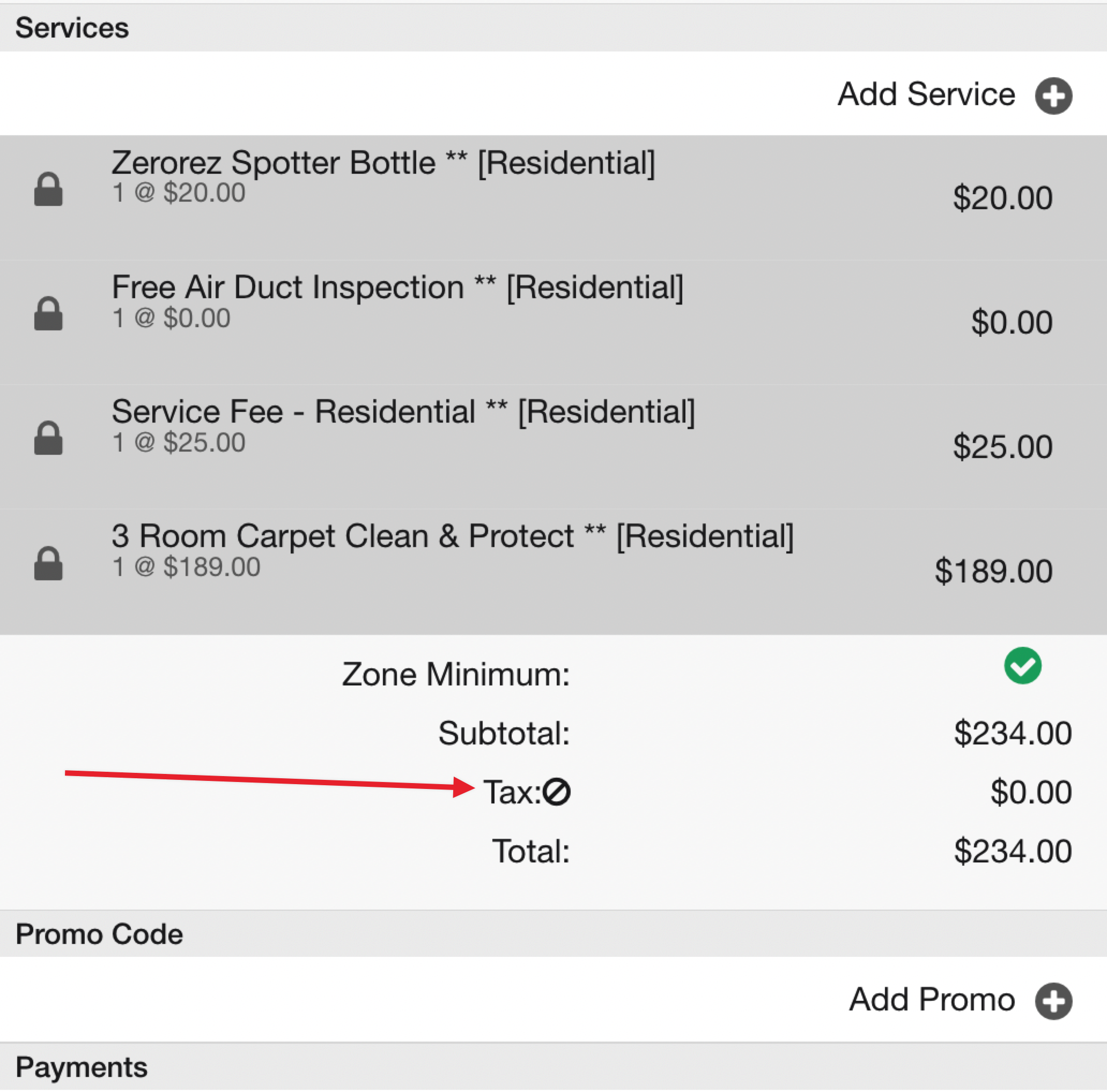Click the $189.00 carpet clean price
Viewport: 1107px width, 1092px height.
point(993,571)
